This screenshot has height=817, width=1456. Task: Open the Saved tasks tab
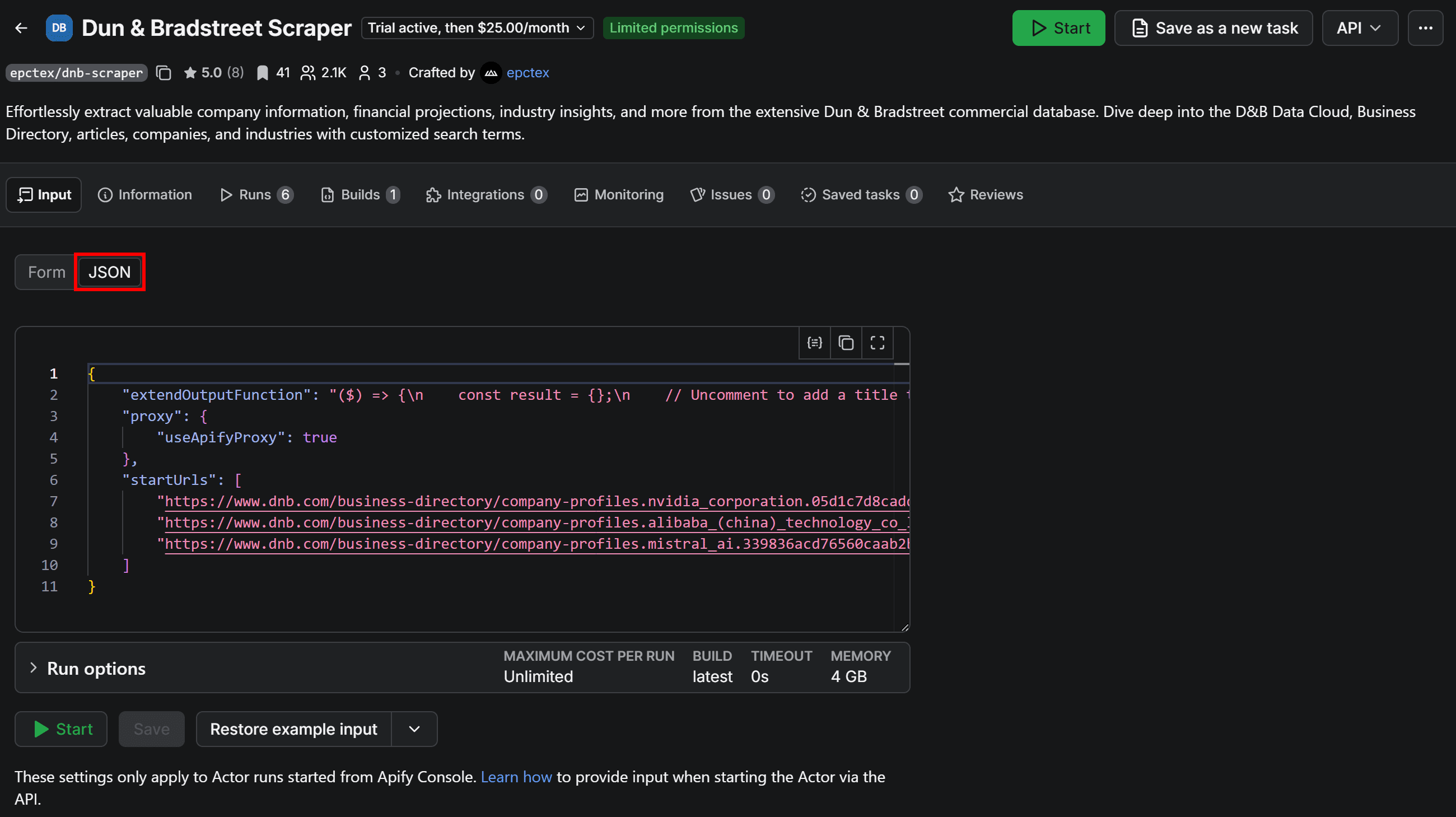(861, 195)
